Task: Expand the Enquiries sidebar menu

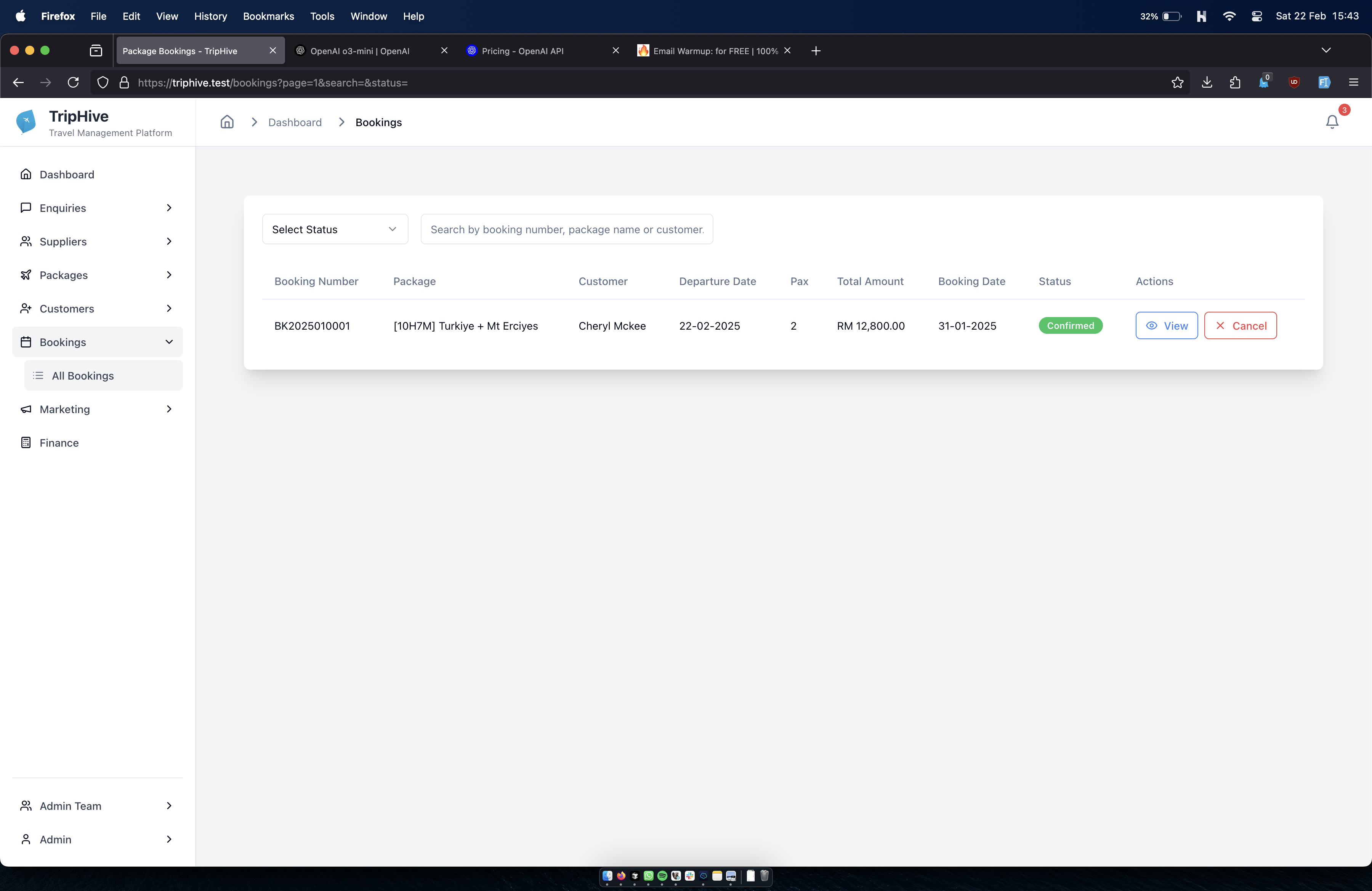Action: click(x=98, y=208)
